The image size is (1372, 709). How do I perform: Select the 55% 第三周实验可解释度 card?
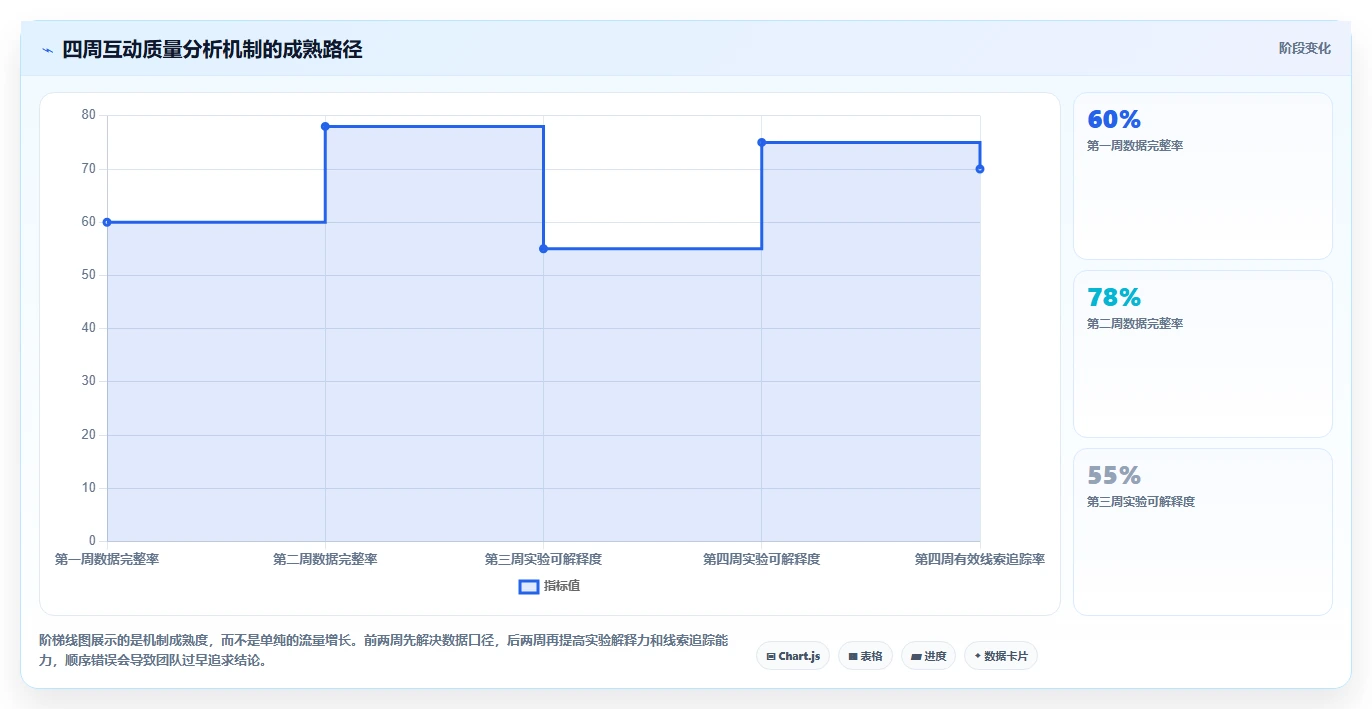[x=1203, y=532]
